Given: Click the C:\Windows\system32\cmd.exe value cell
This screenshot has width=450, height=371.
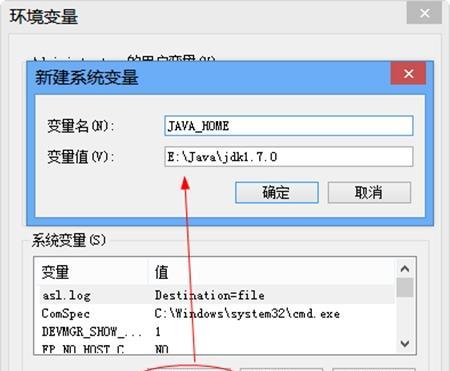Looking at the screenshot, I should pos(247,314).
